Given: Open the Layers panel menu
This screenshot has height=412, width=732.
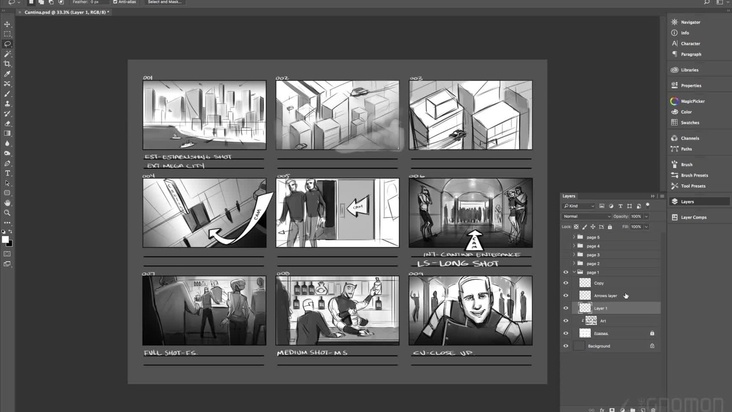Looking at the screenshot, I should pos(662,196).
